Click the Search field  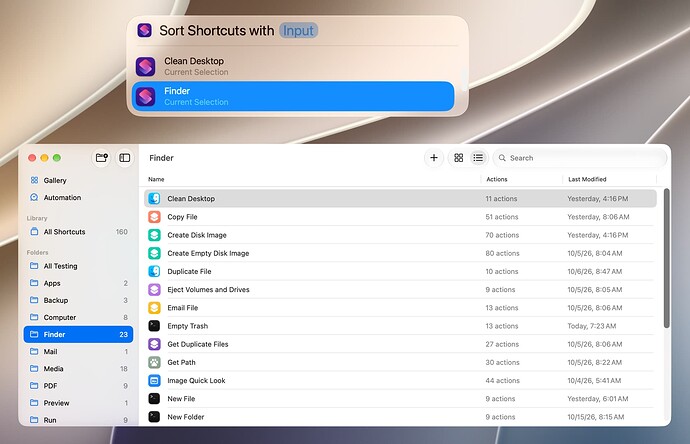tap(580, 158)
